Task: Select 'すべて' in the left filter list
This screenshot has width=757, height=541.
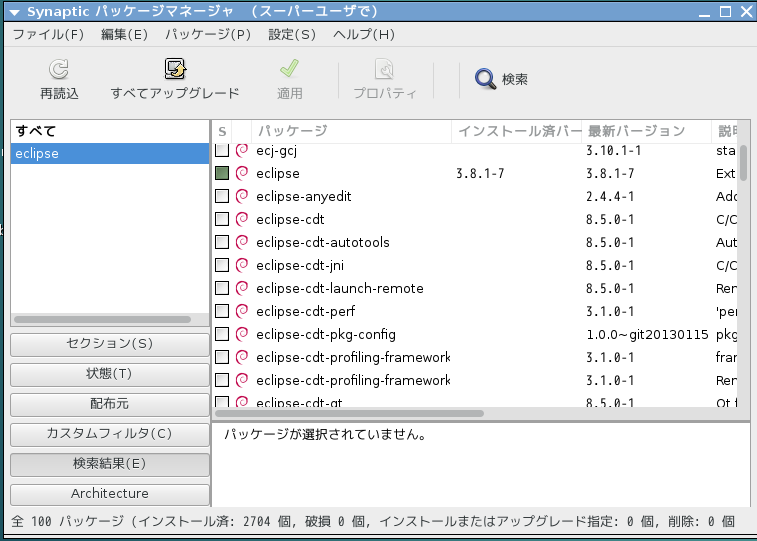Action: 110,131
